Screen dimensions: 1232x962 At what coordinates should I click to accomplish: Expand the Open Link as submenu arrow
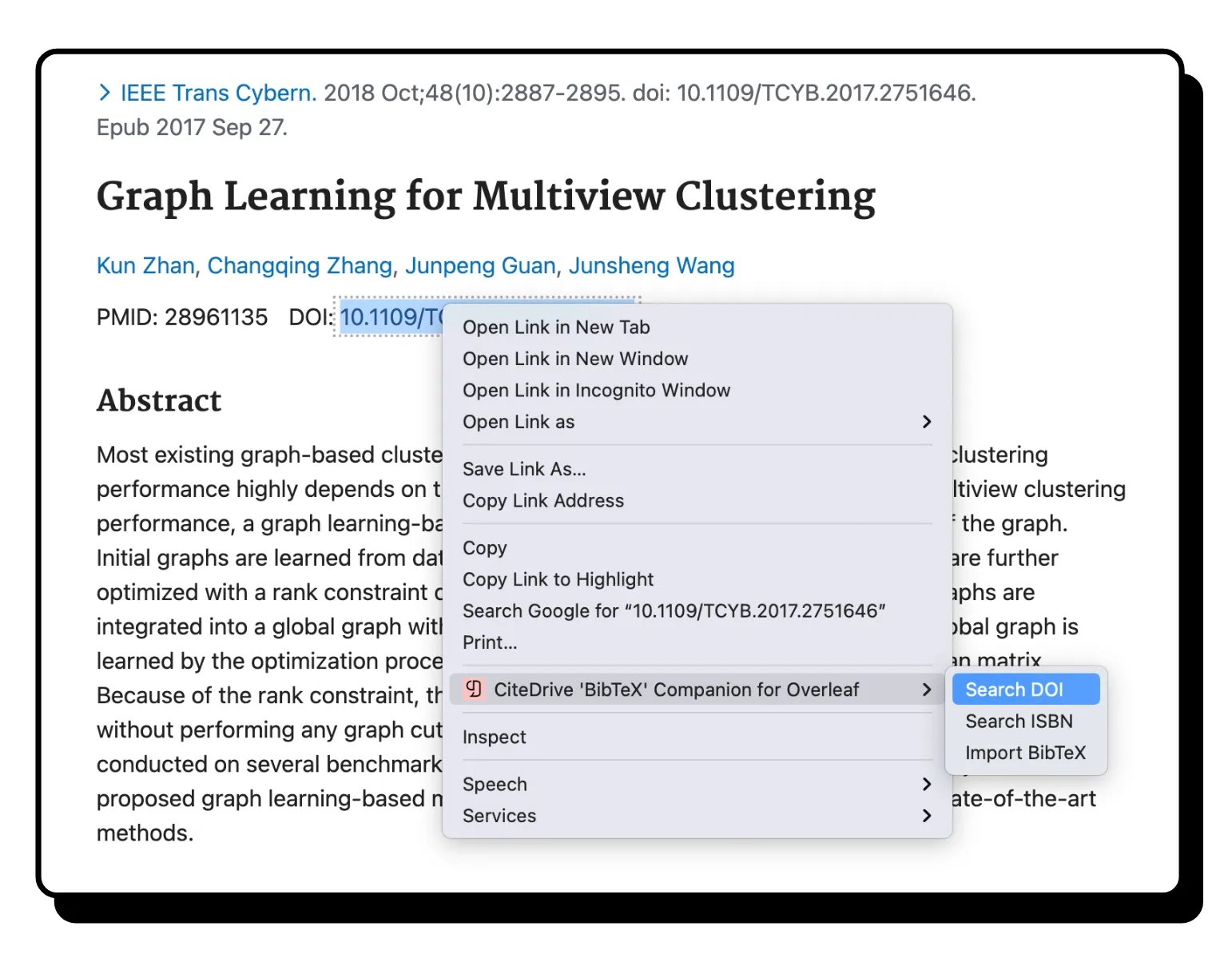click(x=926, y=422)
